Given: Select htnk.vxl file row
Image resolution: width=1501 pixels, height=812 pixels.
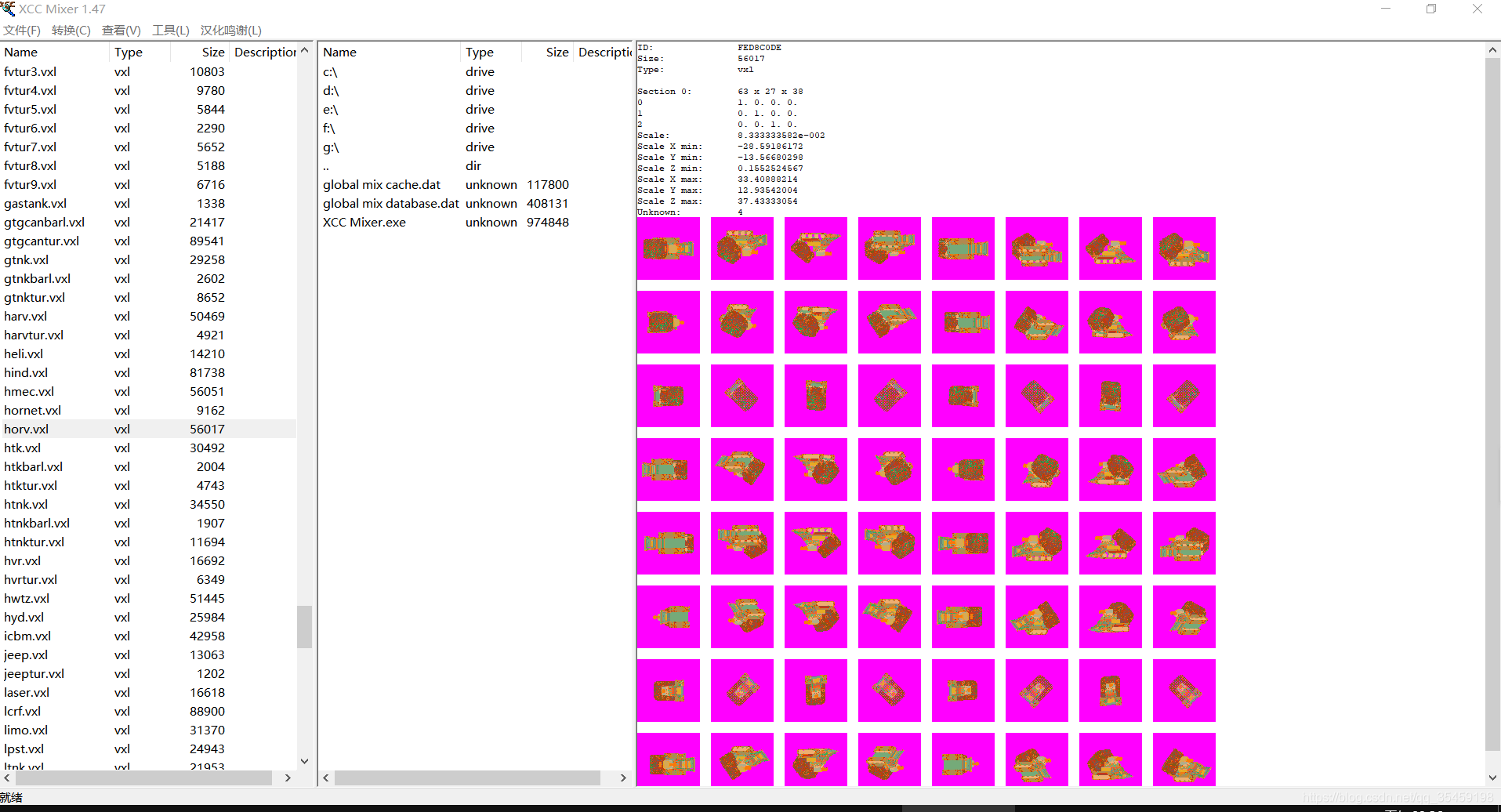Looking at the screenshot, I should coord(149,505).
